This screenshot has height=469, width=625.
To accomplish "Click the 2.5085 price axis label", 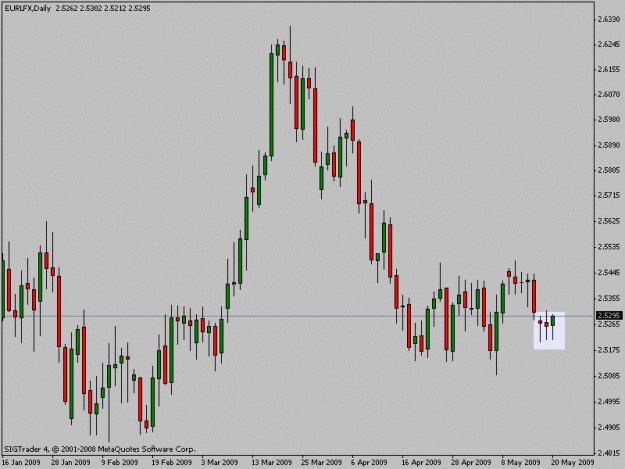I will pos(609,376).
